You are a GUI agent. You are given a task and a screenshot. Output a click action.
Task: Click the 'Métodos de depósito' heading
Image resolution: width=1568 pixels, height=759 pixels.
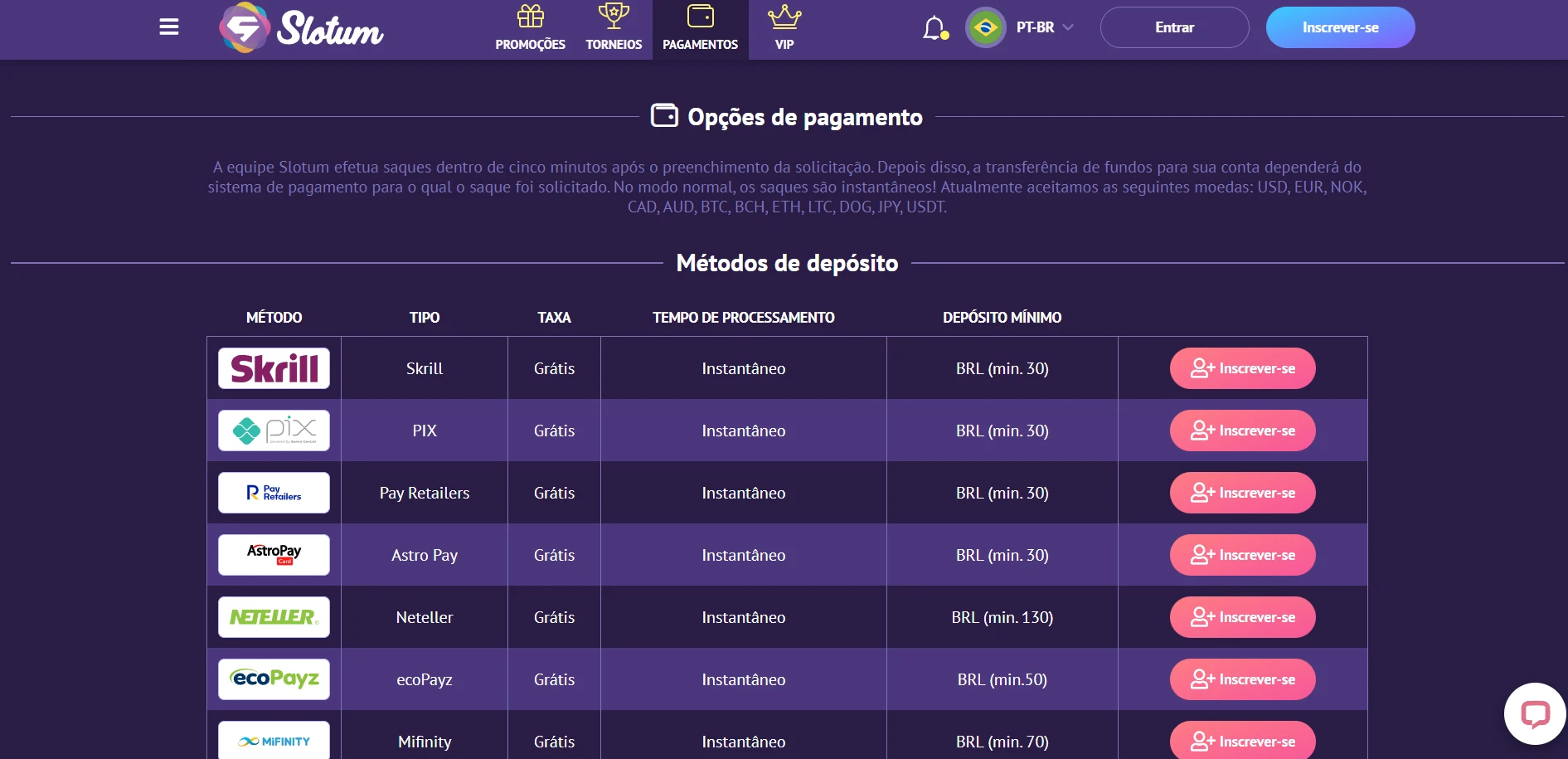787,263
